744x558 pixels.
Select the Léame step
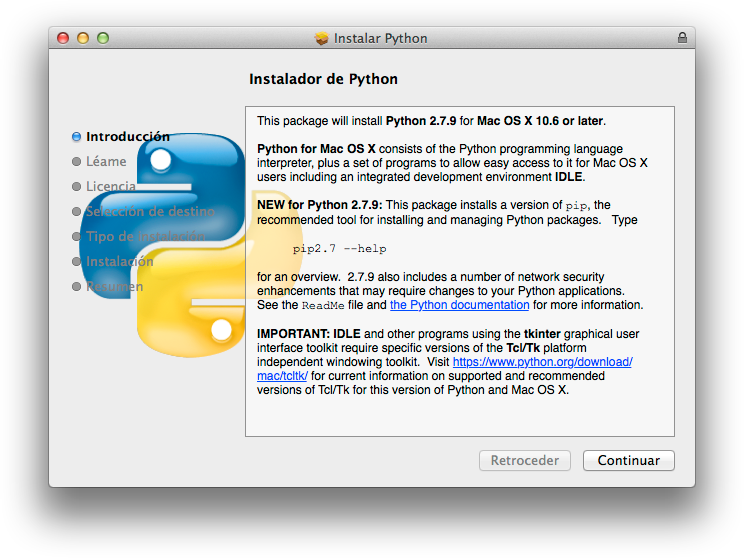click(x=106, y=161)
